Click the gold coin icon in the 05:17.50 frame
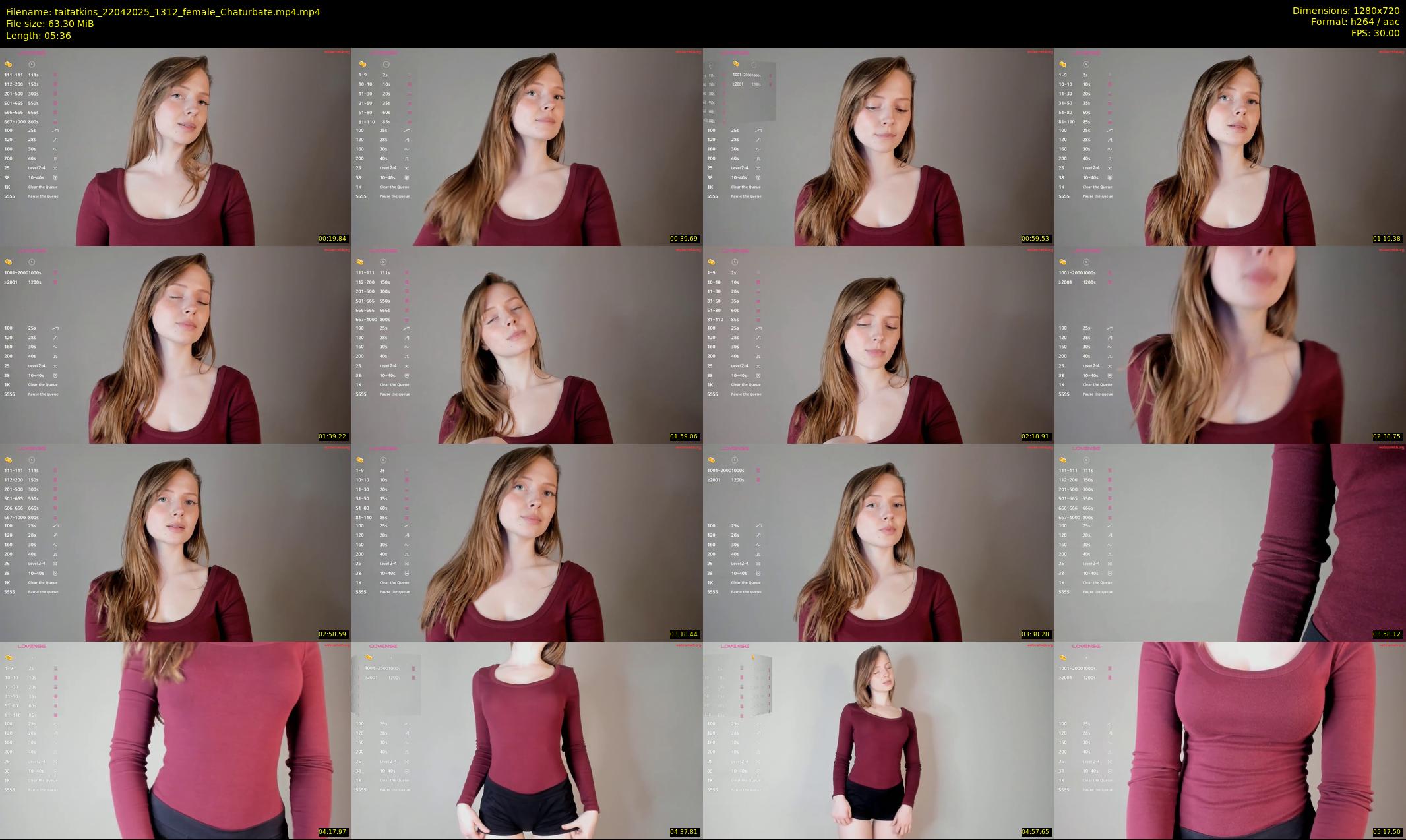 [x=1063, y=658]
